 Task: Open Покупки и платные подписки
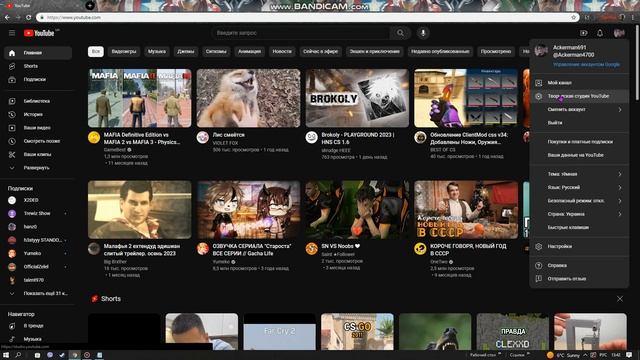pos(579,142)
